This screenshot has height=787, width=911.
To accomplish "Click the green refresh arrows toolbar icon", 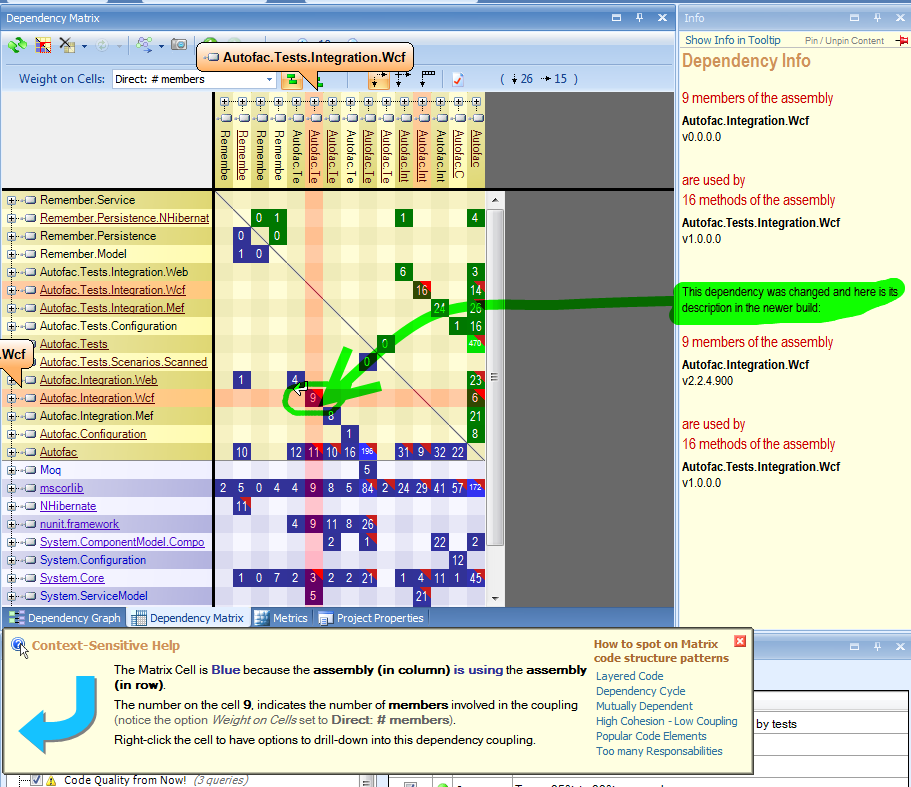I will 17,45.
